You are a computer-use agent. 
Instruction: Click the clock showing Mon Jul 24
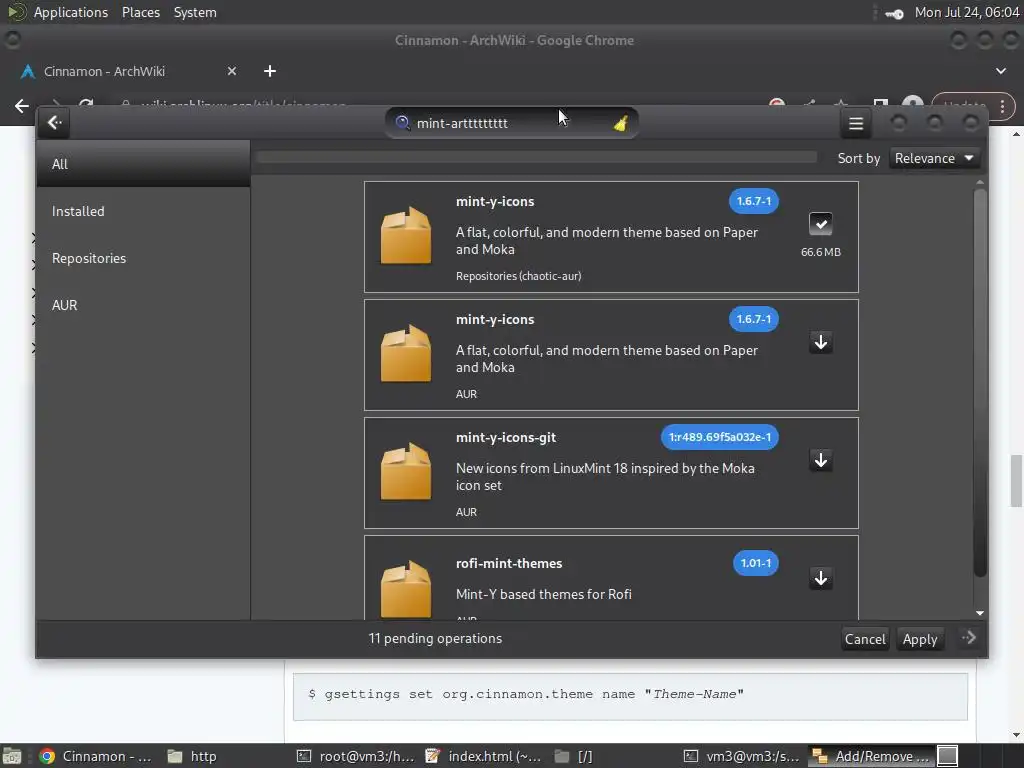(x=967, y=12)
